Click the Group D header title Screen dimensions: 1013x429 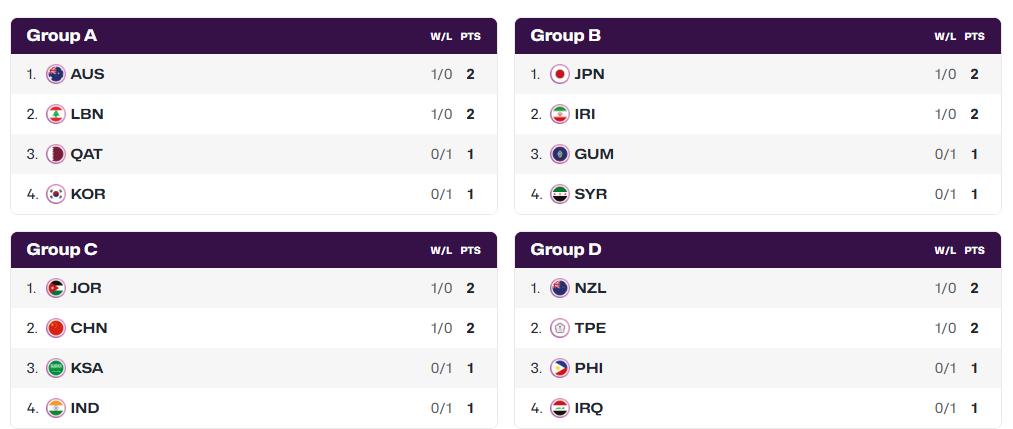click(566, 249)
